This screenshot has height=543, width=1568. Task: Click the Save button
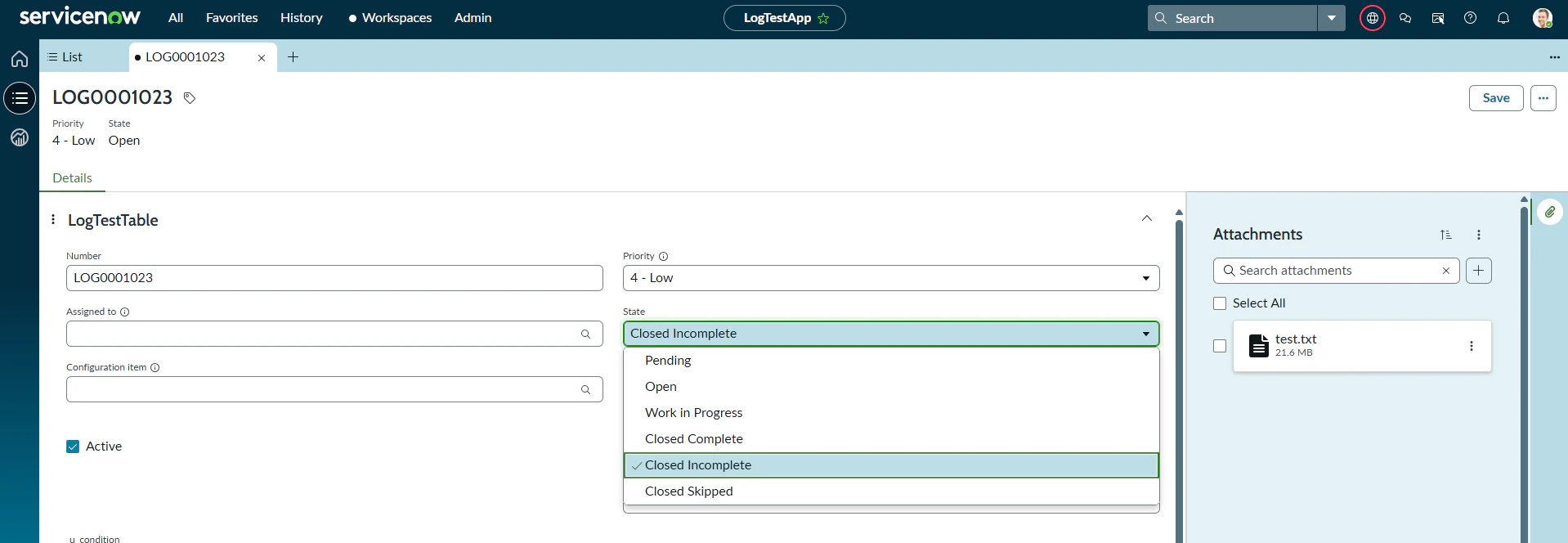(x=1496, y=98)
